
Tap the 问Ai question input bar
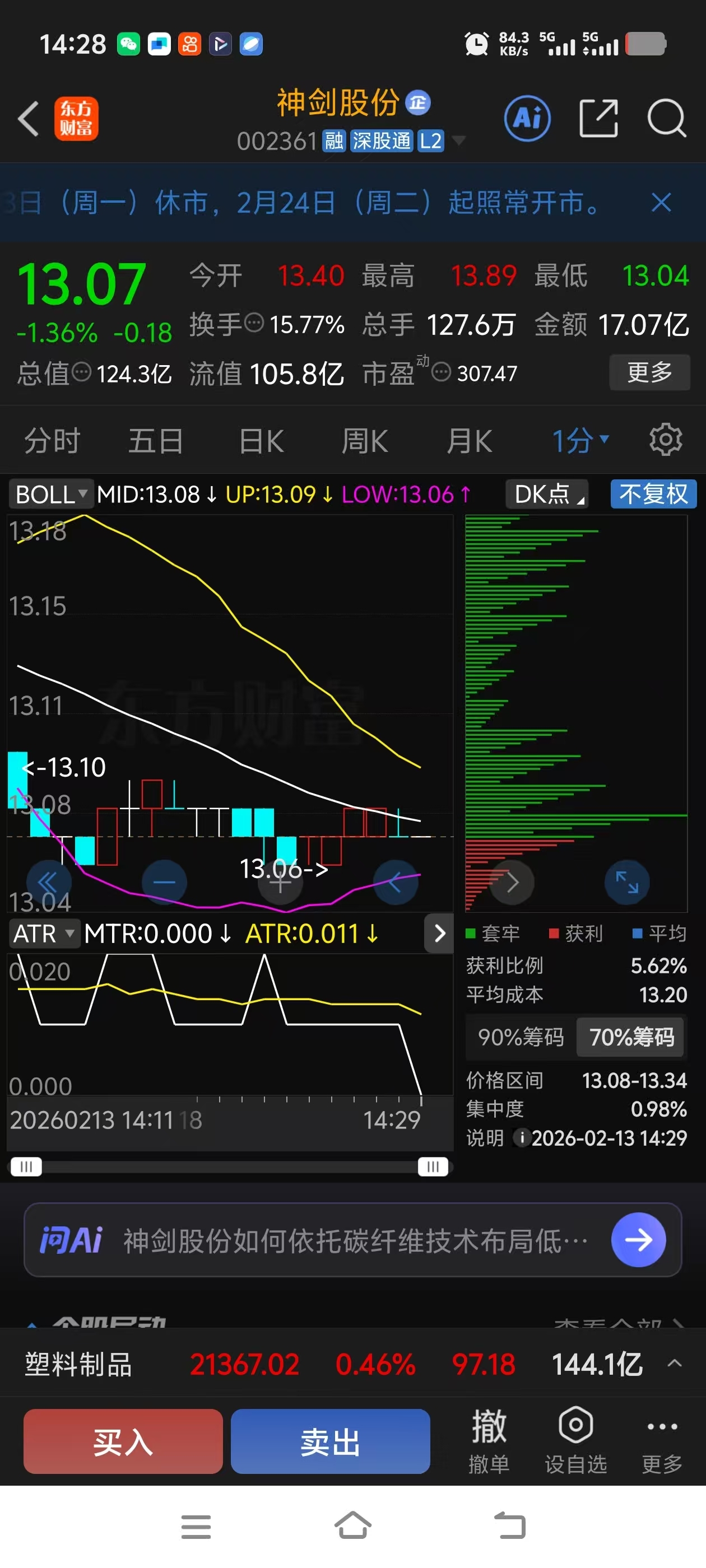click(x=352, y=1239)
